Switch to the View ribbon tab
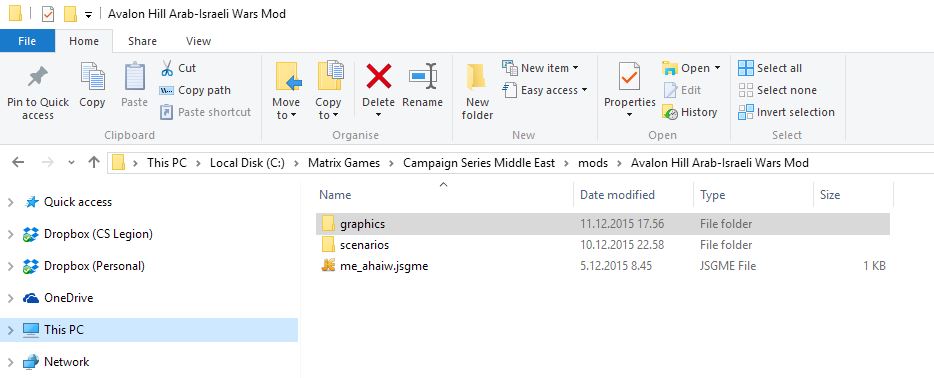 pyautogui.click(x=198, y=41)
